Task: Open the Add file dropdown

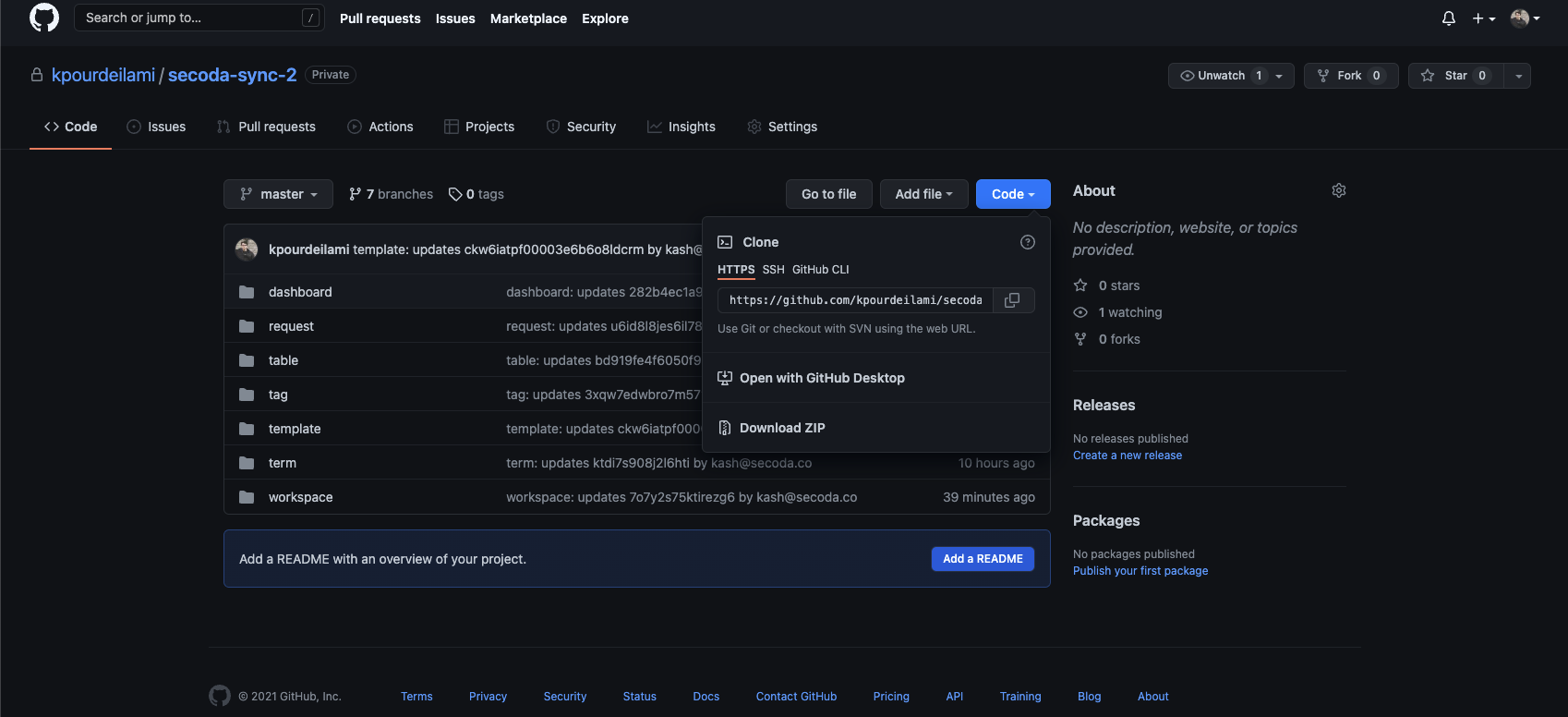Action: (923, 194)
